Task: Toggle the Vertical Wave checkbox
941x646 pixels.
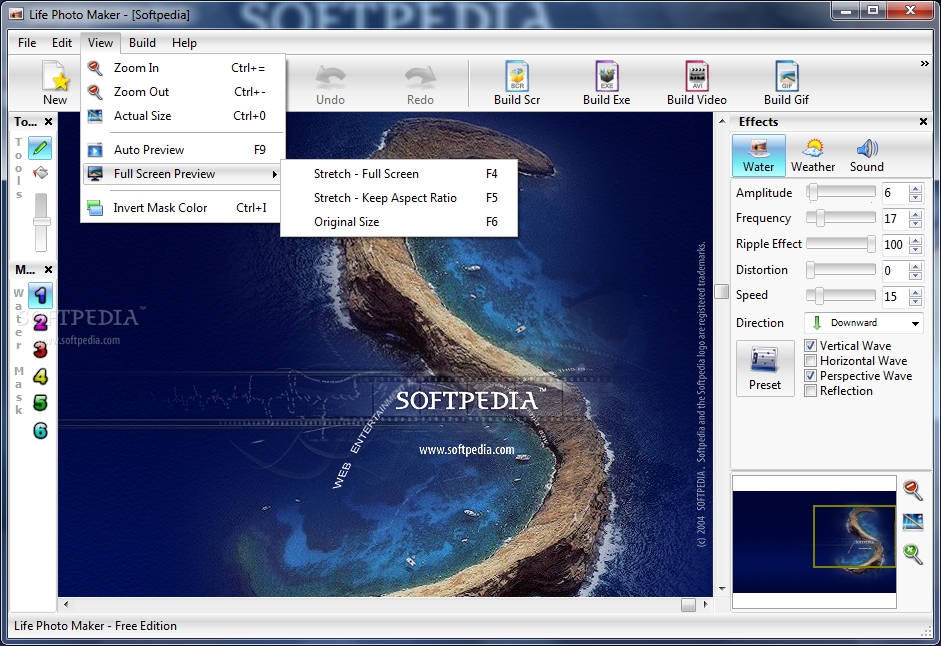Action: tap(810, 346)
